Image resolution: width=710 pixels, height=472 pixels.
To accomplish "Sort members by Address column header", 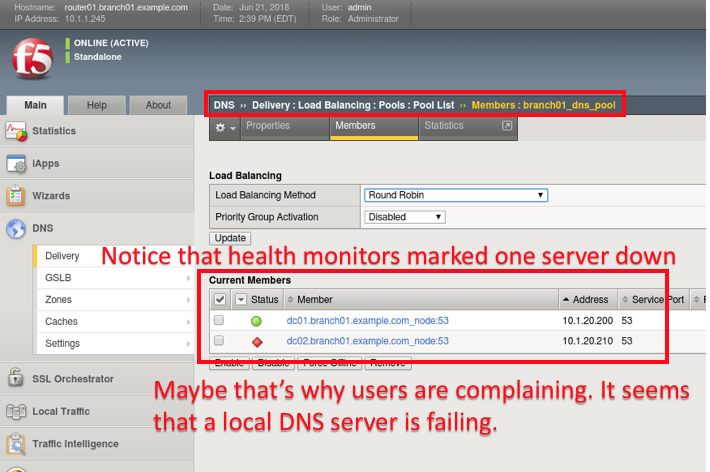I will 588,299.
